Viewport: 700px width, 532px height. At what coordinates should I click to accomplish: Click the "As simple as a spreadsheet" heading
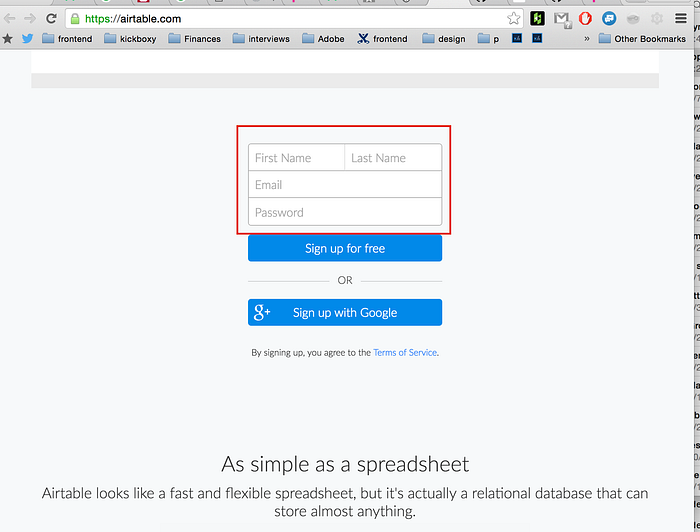pyautogui.click(x=345, y=464)
